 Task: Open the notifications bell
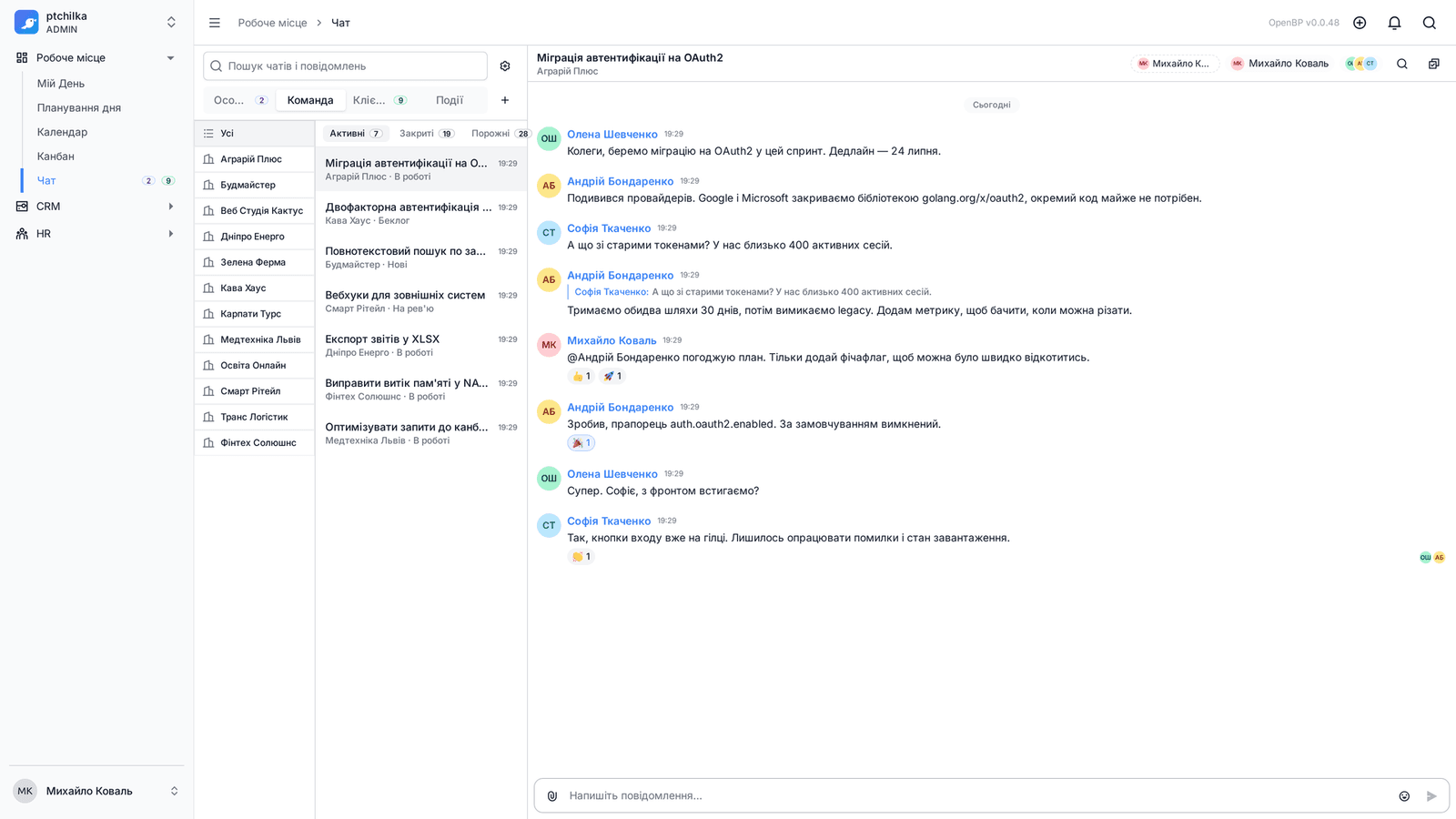[x=1394, y=23]
